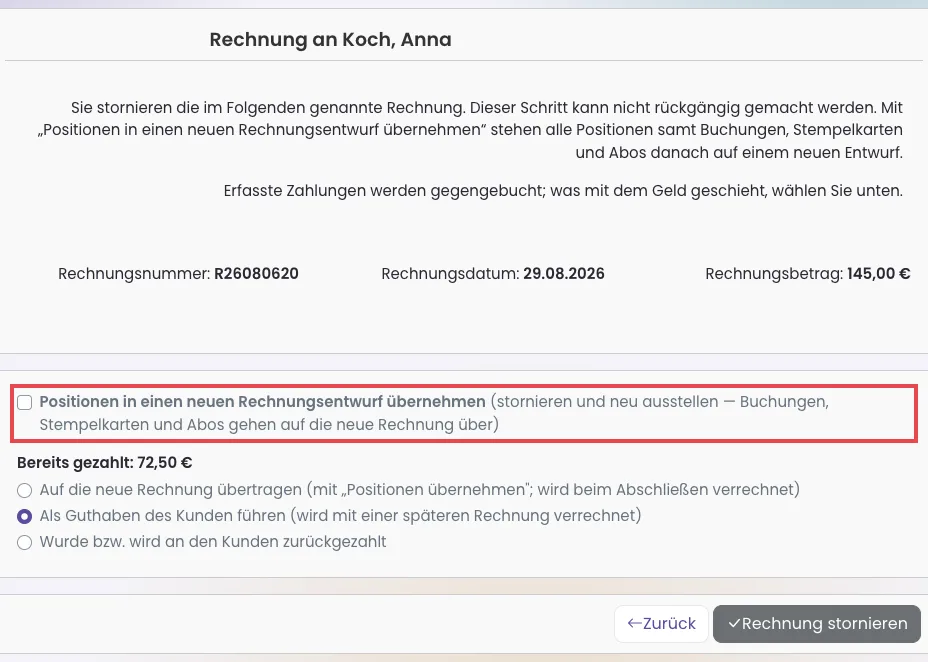Select 'Als Guthaben des Kunden führen' option

(24, 516)
